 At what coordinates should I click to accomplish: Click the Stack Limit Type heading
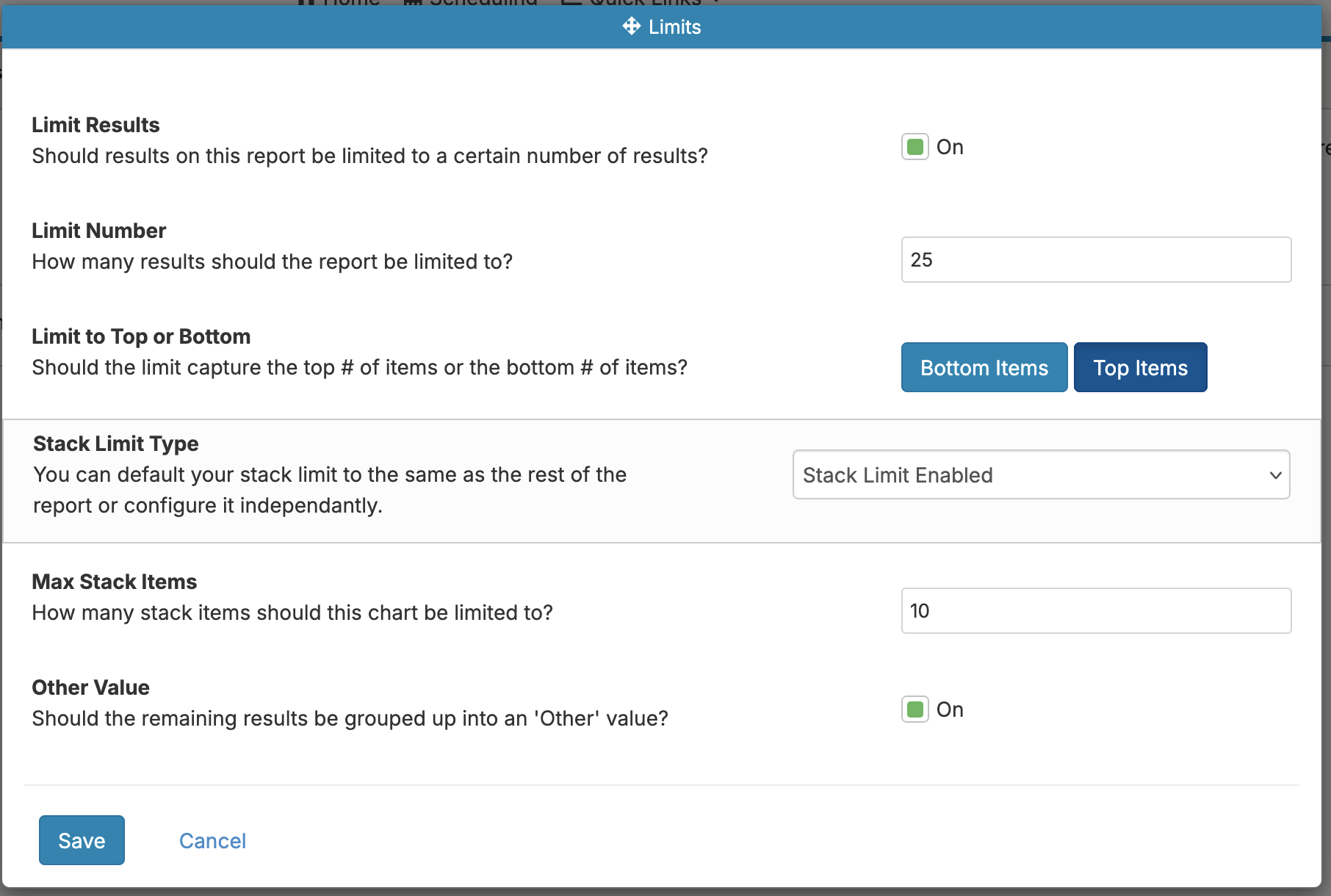116,444
